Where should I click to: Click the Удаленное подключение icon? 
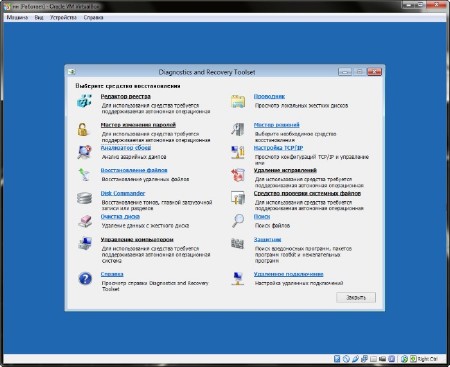[x=238, y=279]
